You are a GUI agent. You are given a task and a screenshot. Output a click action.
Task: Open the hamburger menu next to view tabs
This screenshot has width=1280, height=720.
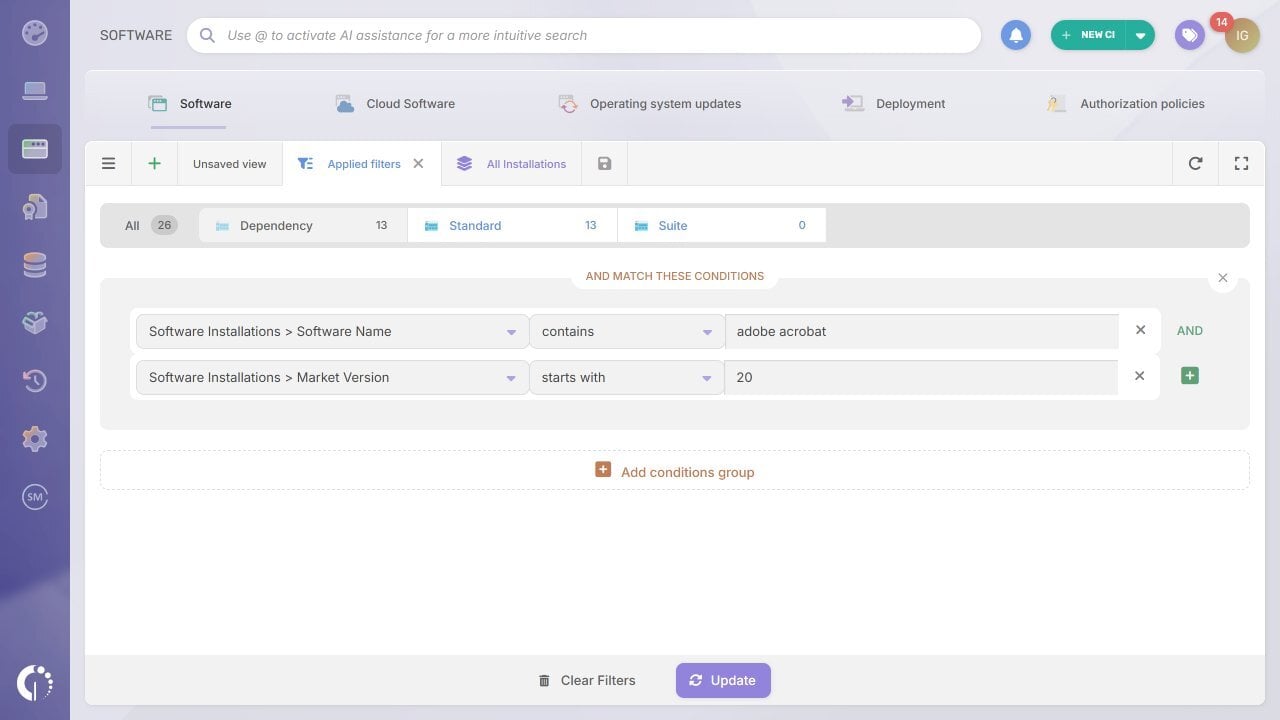pyautogui.click(x=108, y=163)
